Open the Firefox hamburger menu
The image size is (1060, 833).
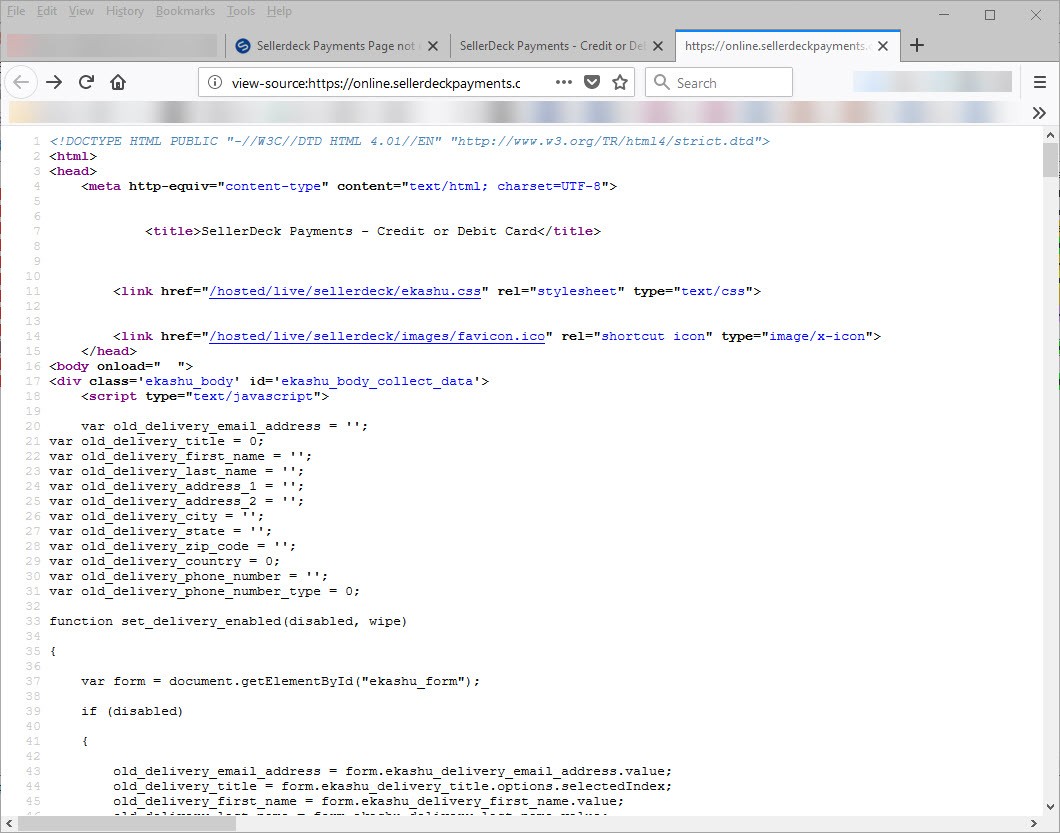click(x=1040, y=83)
